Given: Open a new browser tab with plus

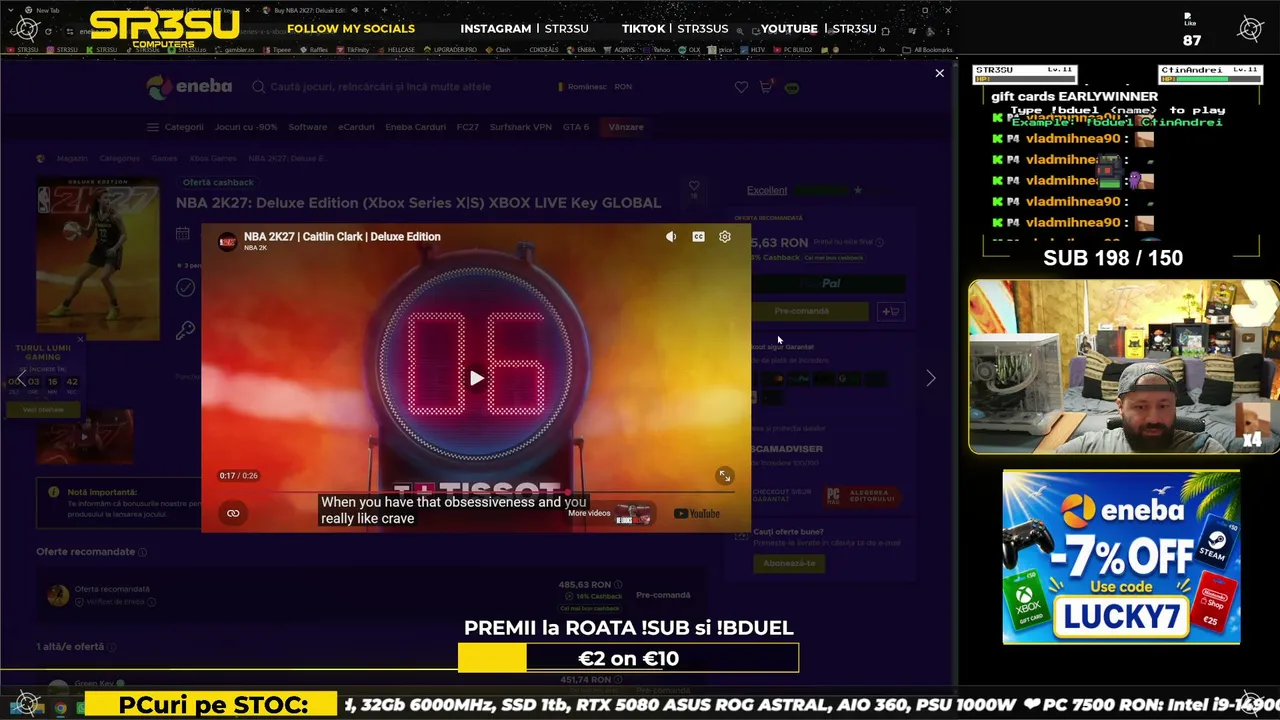Looking at the screenshot, I should (x=384, y=10).
